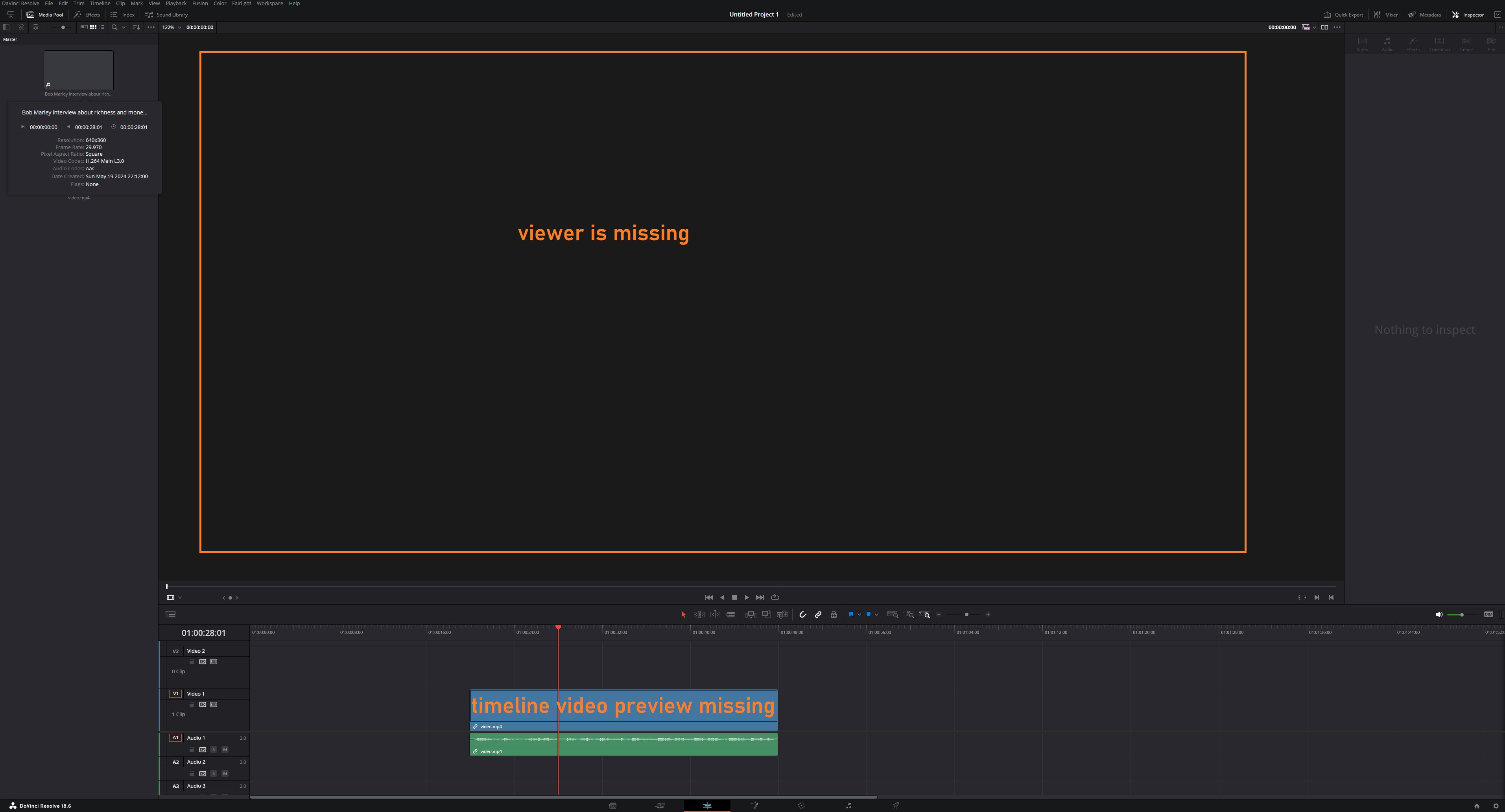Activate the Dynamic Trim Mode tool
This screenshot has width=1505, height=812.
pos(715,615)
